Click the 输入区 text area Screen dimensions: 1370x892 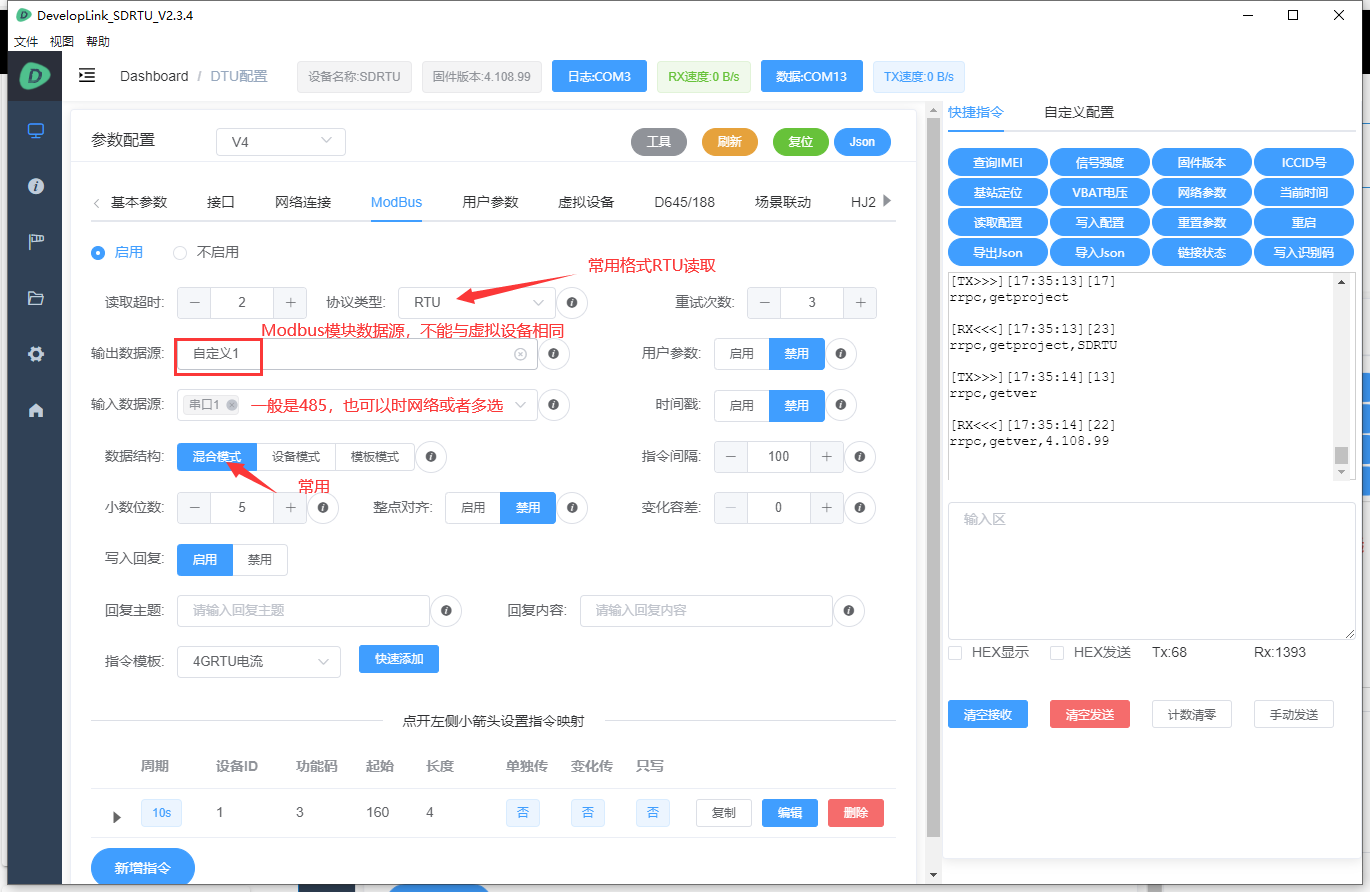click(1152, 571)
